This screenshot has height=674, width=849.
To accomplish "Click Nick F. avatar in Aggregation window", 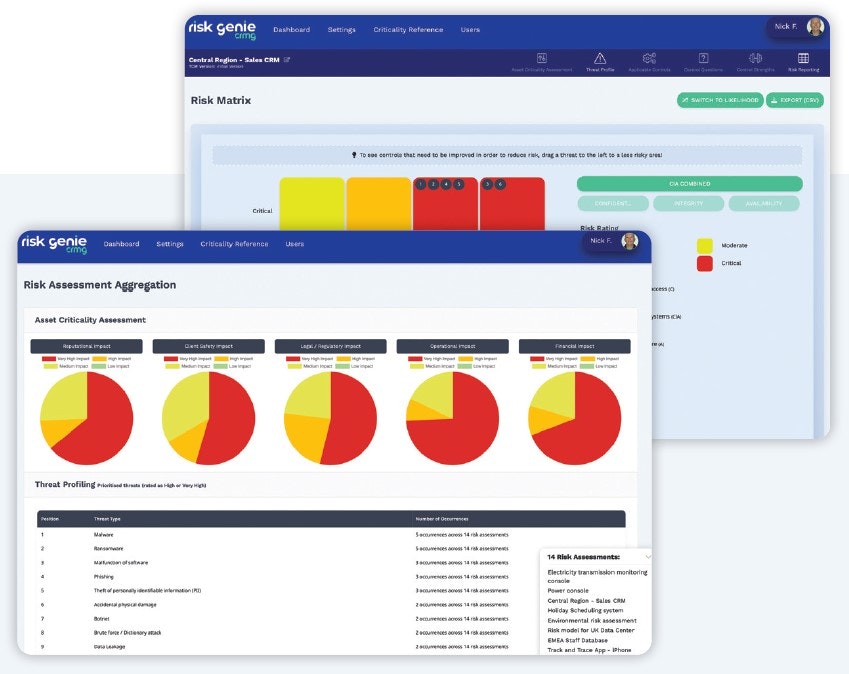I will [x=629, y=241].
